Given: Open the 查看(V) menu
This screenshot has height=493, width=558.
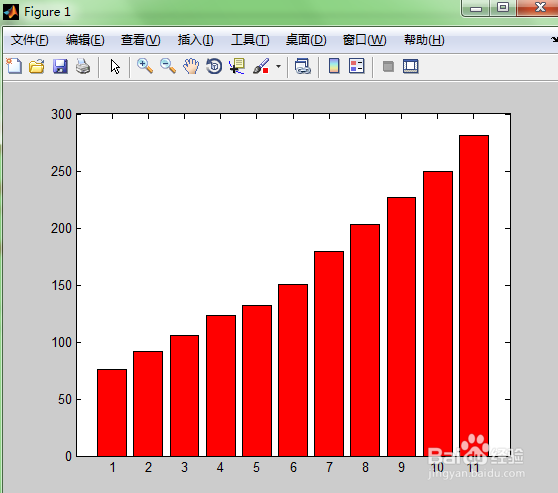Looking at the screenshot, I should [141, 40].
